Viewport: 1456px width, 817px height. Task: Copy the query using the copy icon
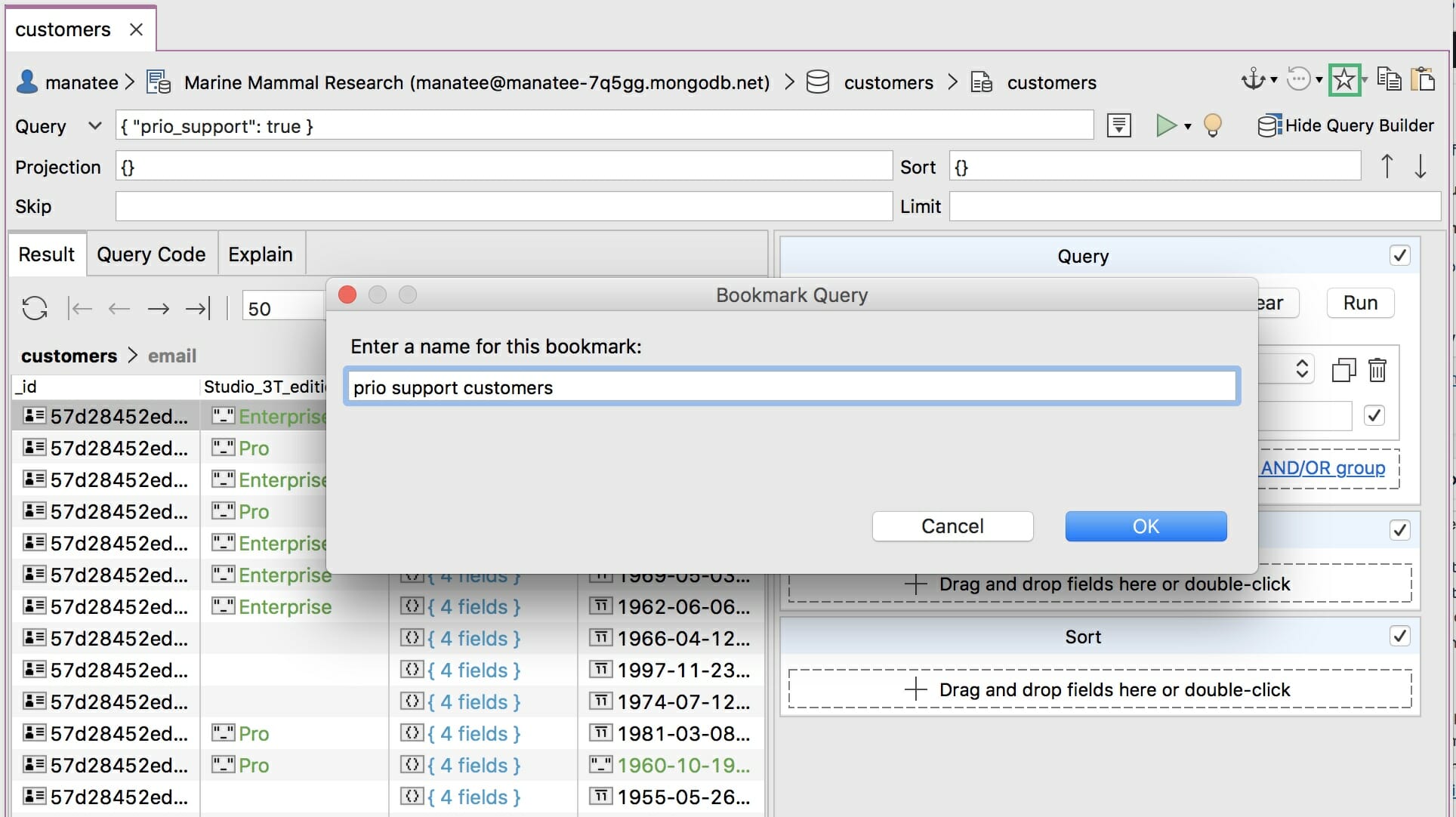[1388, 79]
